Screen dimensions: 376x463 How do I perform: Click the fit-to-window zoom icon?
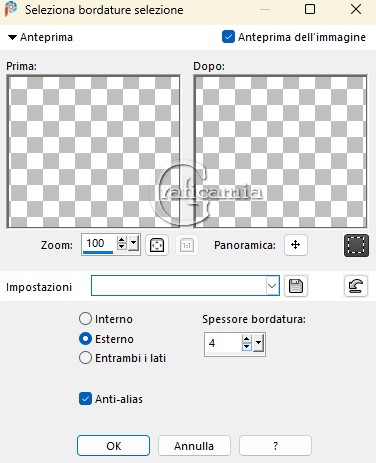click(x=157, y=245)
